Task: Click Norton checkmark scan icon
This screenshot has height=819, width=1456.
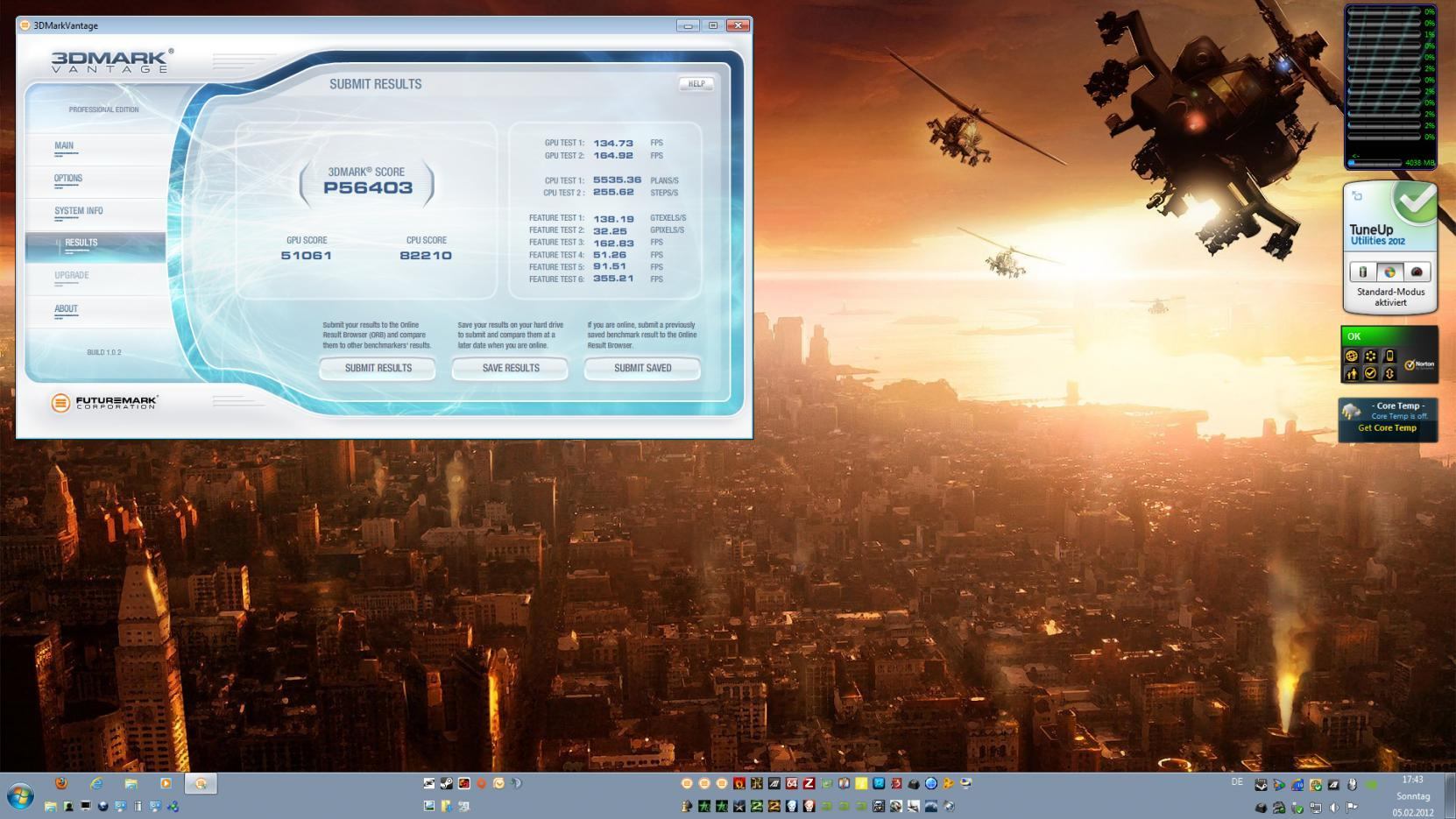Action: coord(1370,374)
